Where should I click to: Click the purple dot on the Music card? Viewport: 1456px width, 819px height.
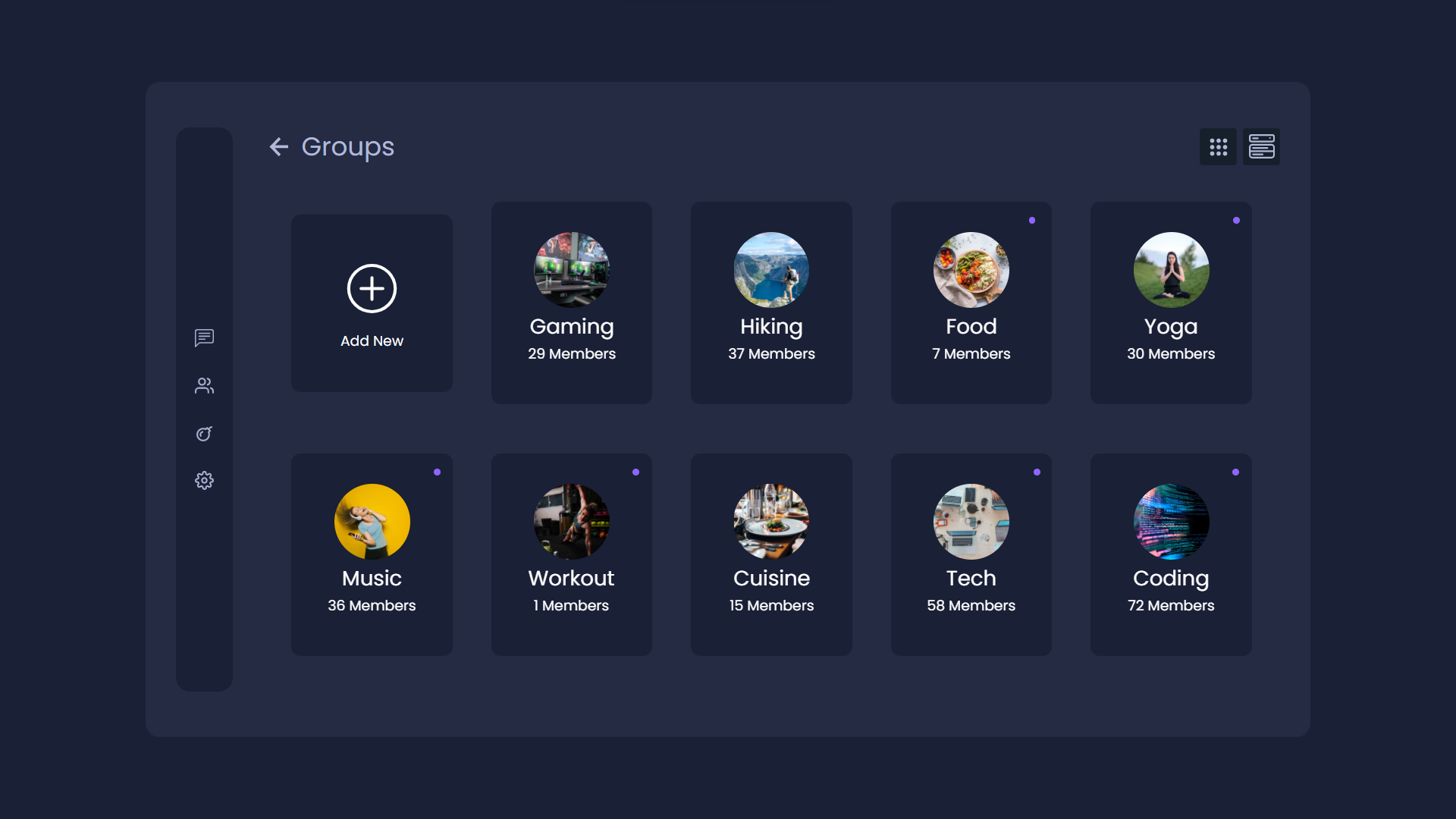tap(437, 471)
